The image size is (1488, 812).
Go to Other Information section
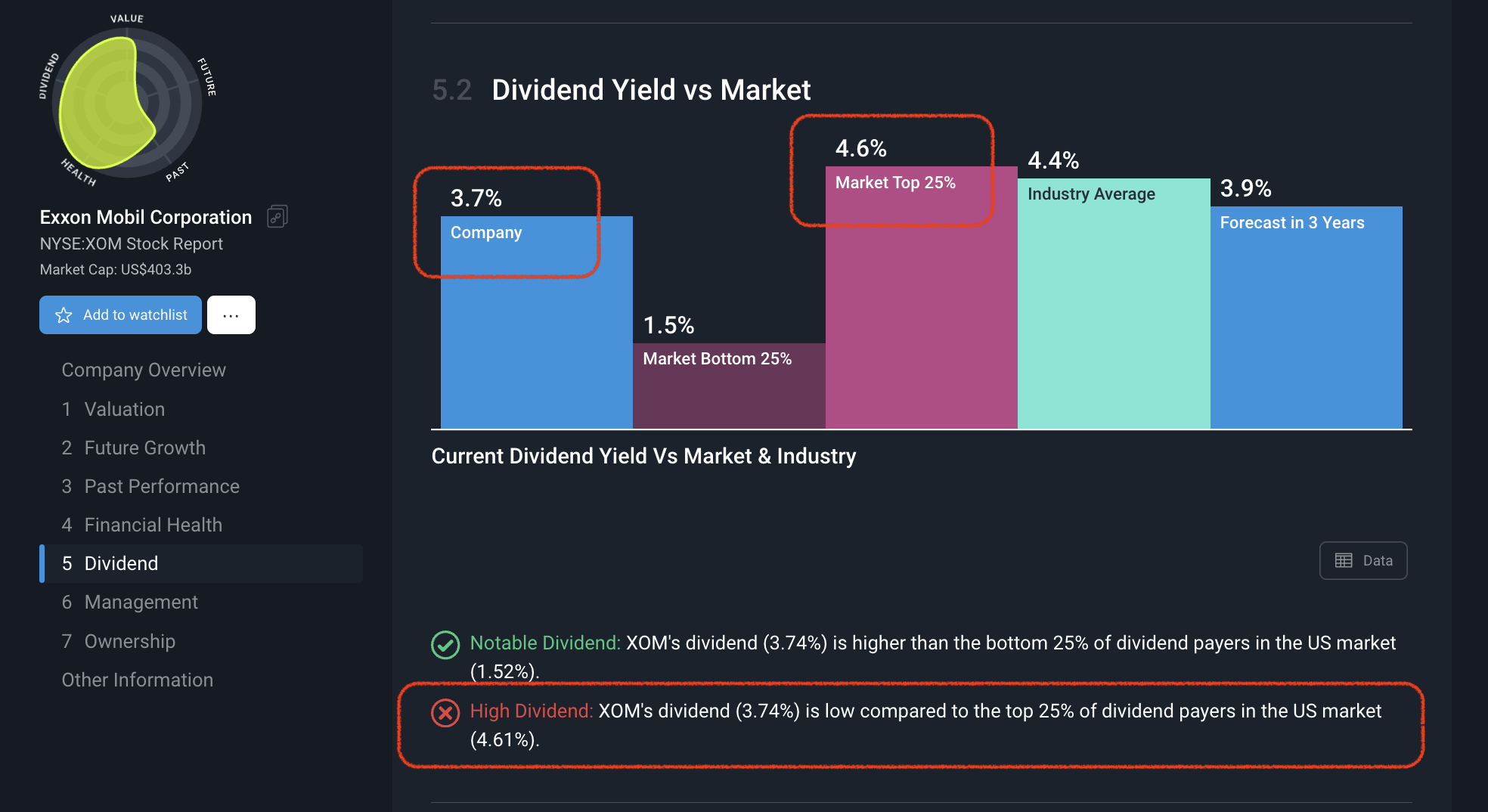point(138,680)
